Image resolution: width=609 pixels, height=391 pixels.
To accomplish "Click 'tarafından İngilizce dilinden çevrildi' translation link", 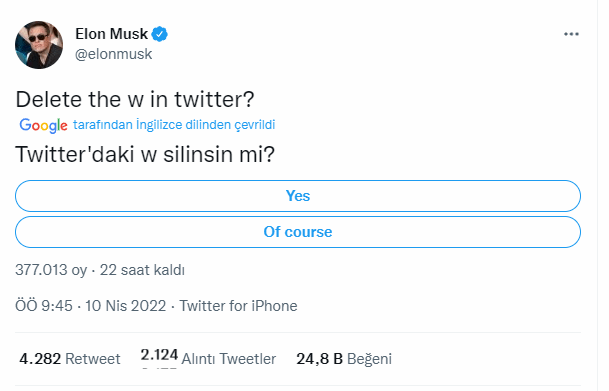I will coord(174,125).
